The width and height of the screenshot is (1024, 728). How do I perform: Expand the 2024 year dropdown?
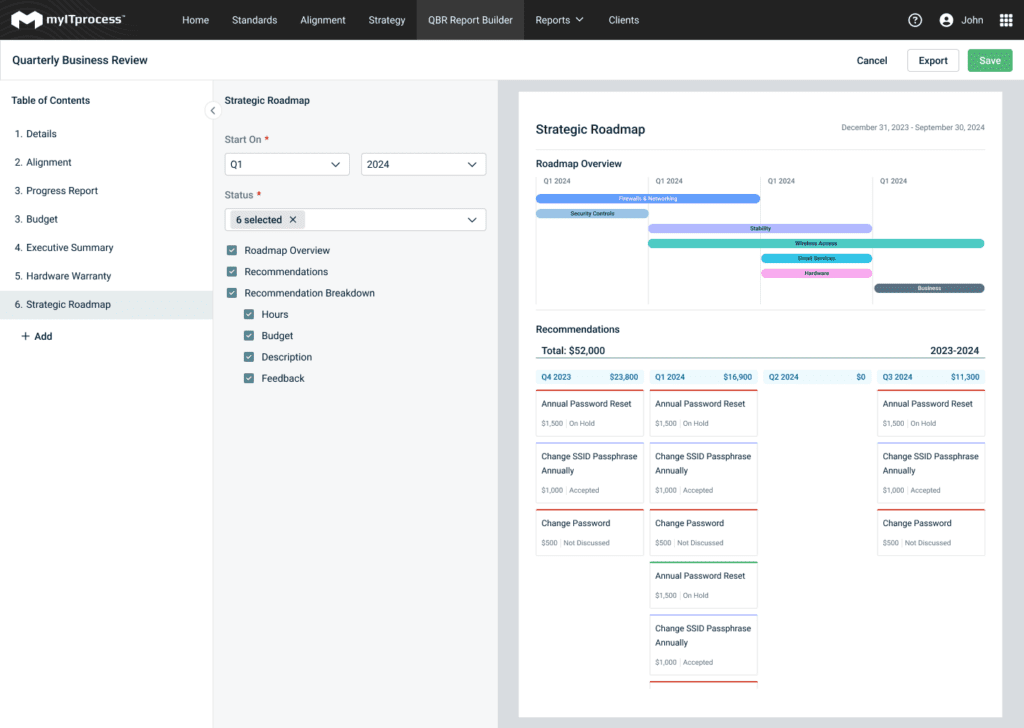(x=423, y=165)
